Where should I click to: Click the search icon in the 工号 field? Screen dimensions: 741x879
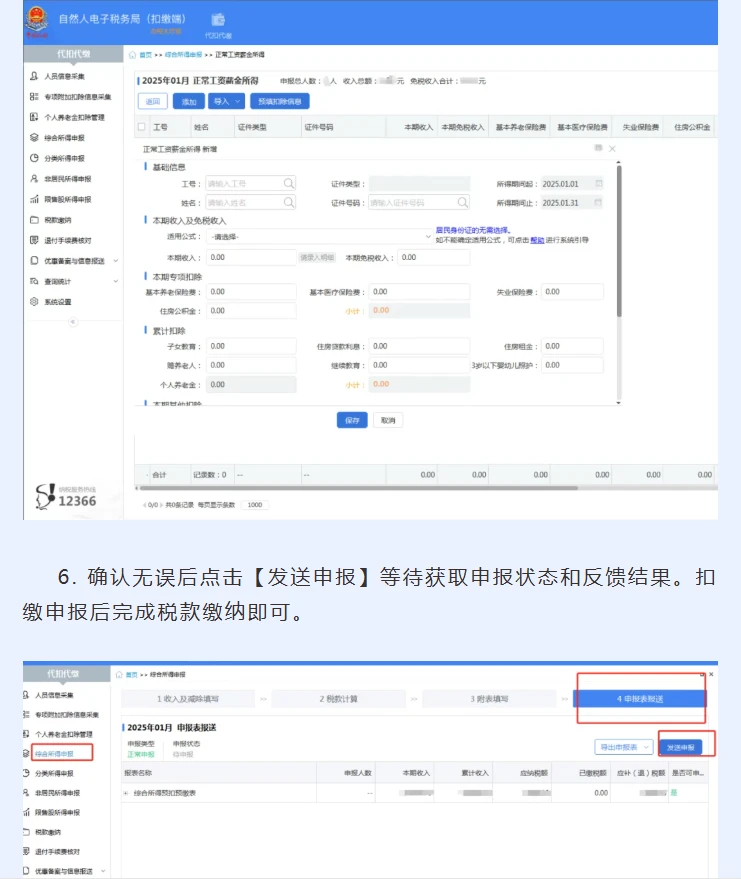click(289, 183)
